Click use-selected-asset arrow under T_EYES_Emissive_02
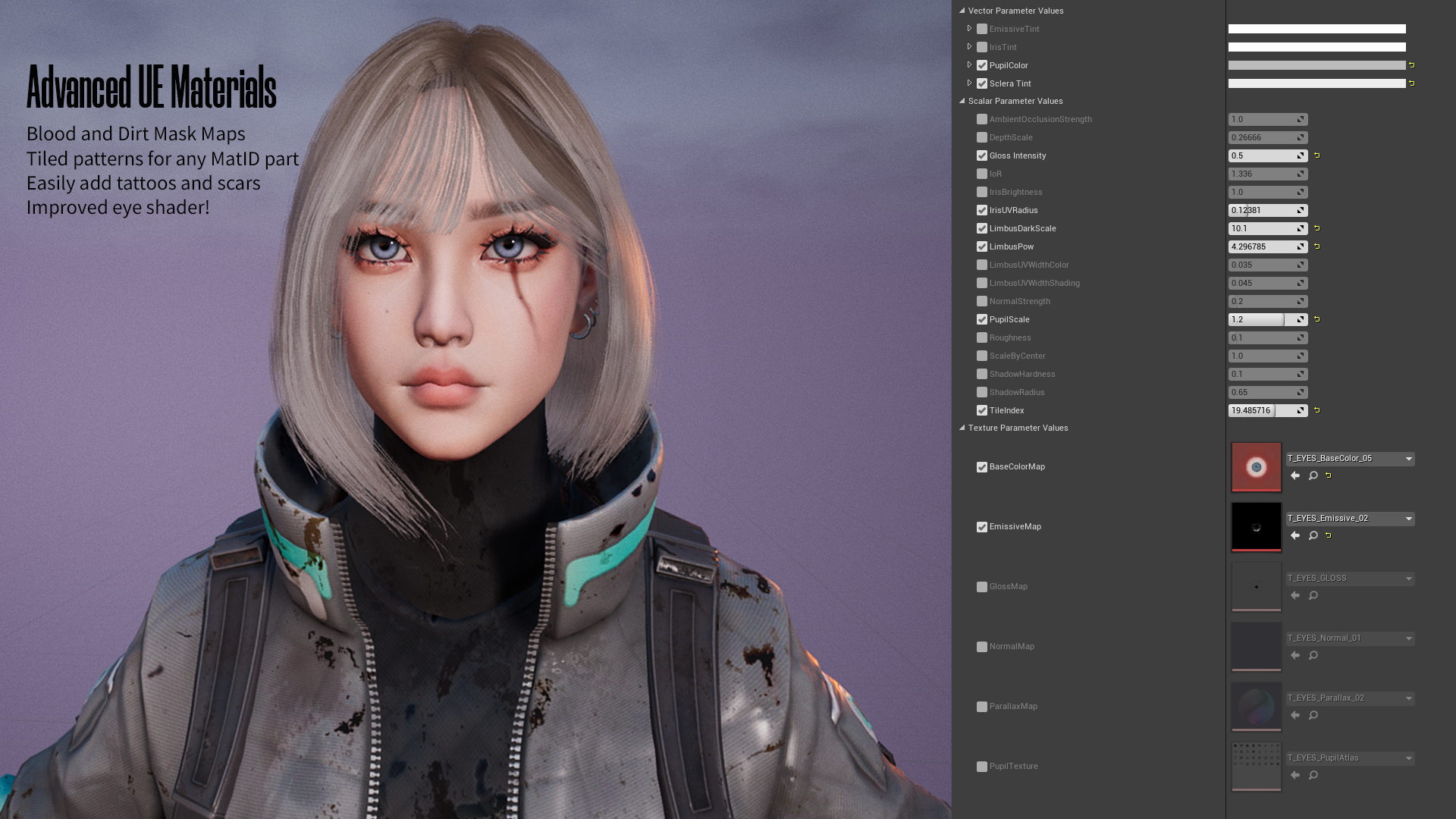The image size is (1456, 819). [1295, 535]
